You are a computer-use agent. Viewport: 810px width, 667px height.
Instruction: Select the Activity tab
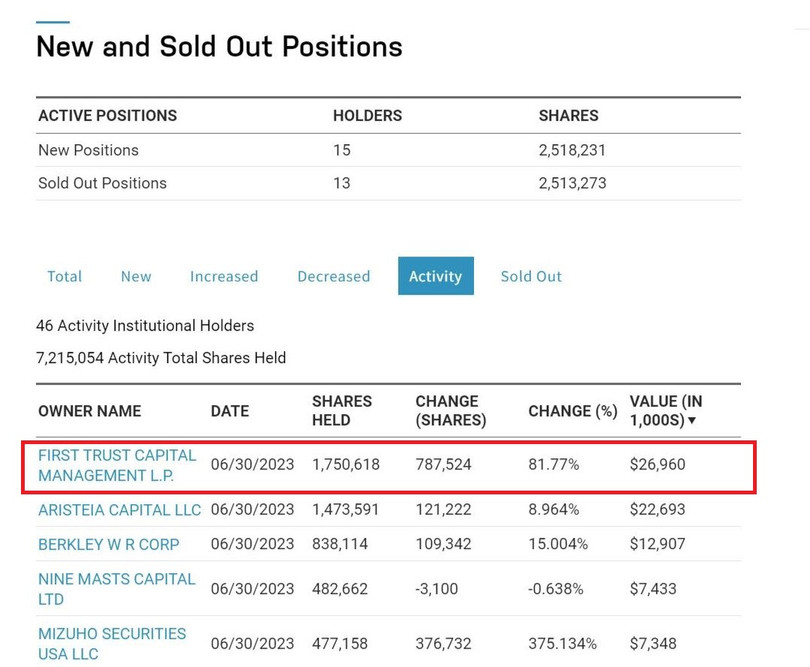(435, 276)
